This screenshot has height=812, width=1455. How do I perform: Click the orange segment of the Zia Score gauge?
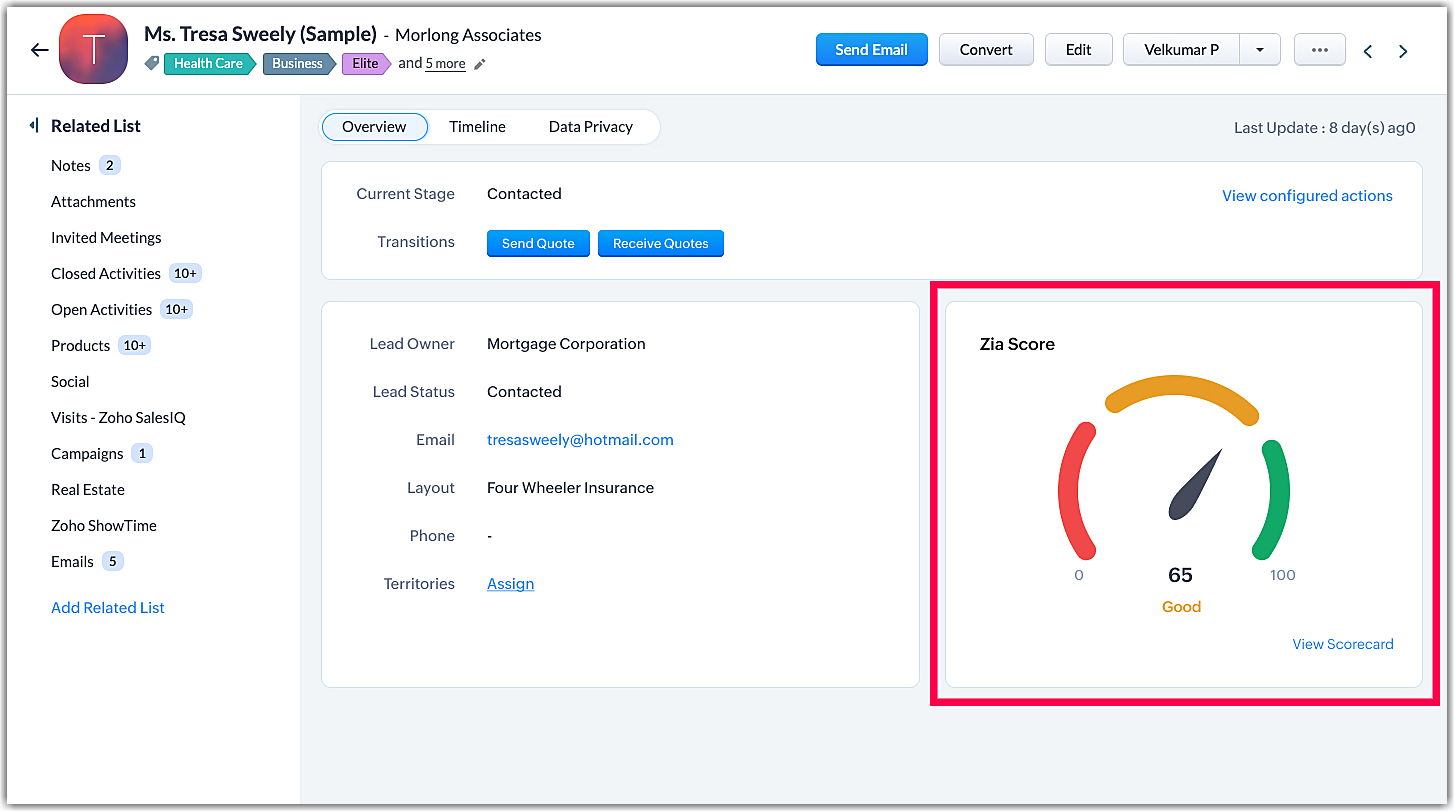coord(1182,388)
